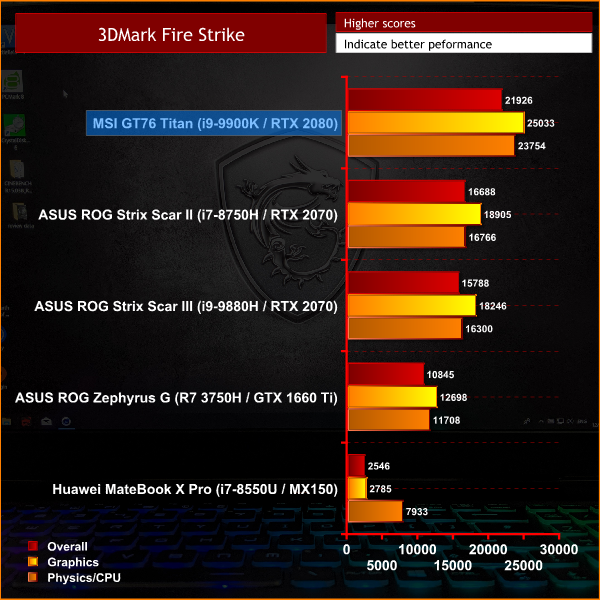Click the Strix Scar II Graphics bar
This screenshot has height=600, width=600.
pos(415,214)
